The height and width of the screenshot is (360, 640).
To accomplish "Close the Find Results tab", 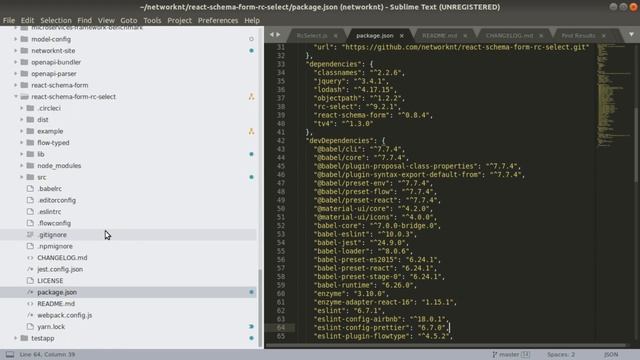I will 604,36.
